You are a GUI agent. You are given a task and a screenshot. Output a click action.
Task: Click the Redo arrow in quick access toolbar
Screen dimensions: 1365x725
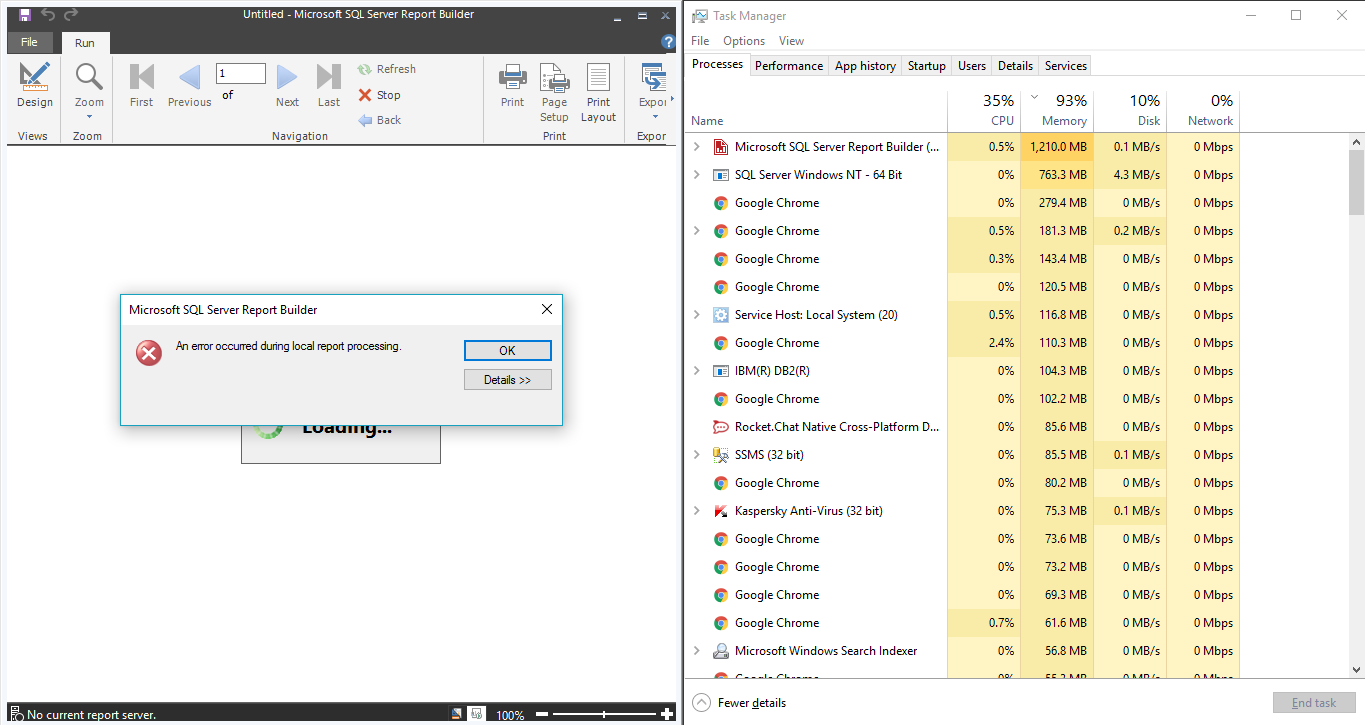click(x=71, y=14)
